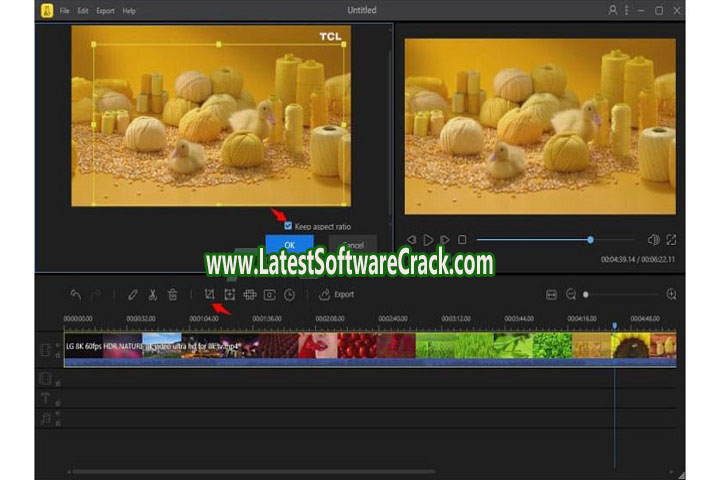Click the pencil Edit icon
This screenshot has width=720, height=480.
(x=132, y=295)
